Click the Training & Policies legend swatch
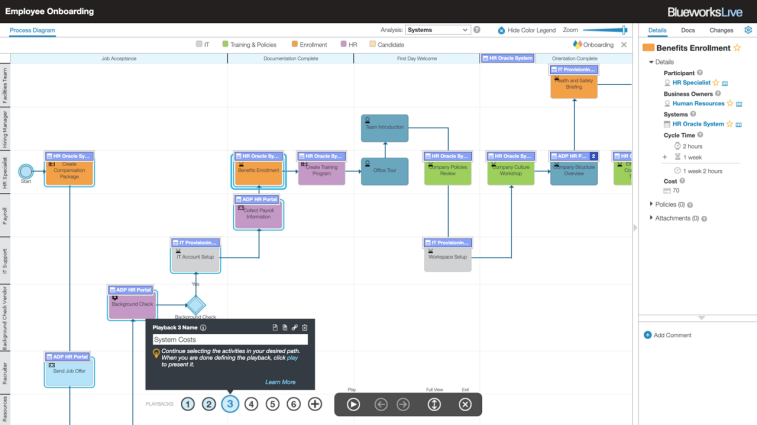This screenshot has height=425, width=757. (x=225, y=44)
